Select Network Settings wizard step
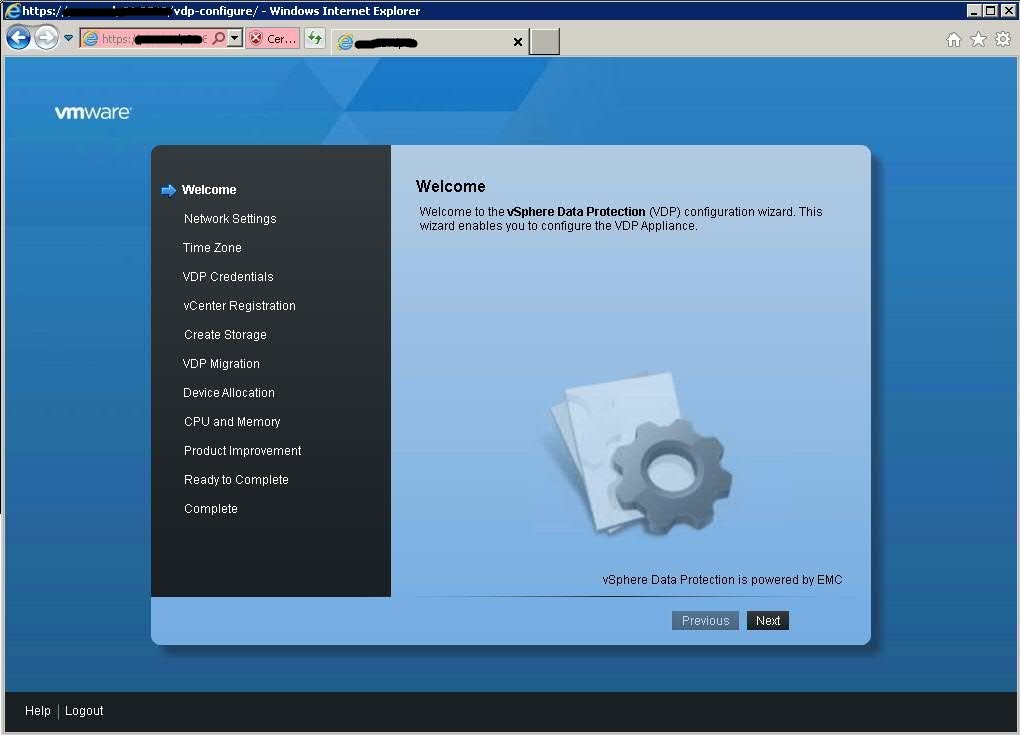The image size is (1020, 735). point(230,219)
